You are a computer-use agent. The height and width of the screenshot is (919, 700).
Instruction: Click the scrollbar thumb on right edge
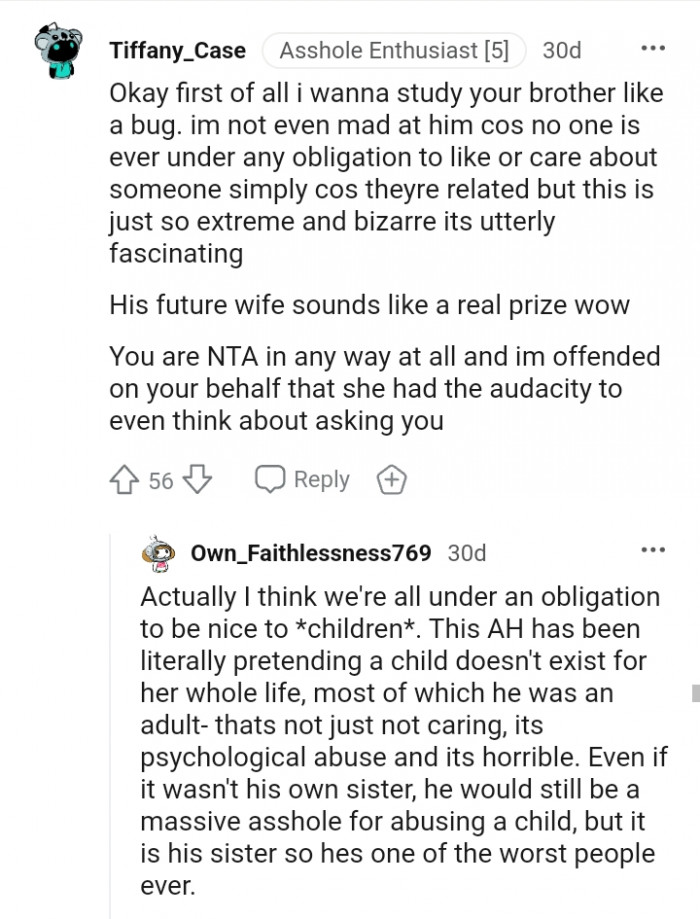point(695,692)
